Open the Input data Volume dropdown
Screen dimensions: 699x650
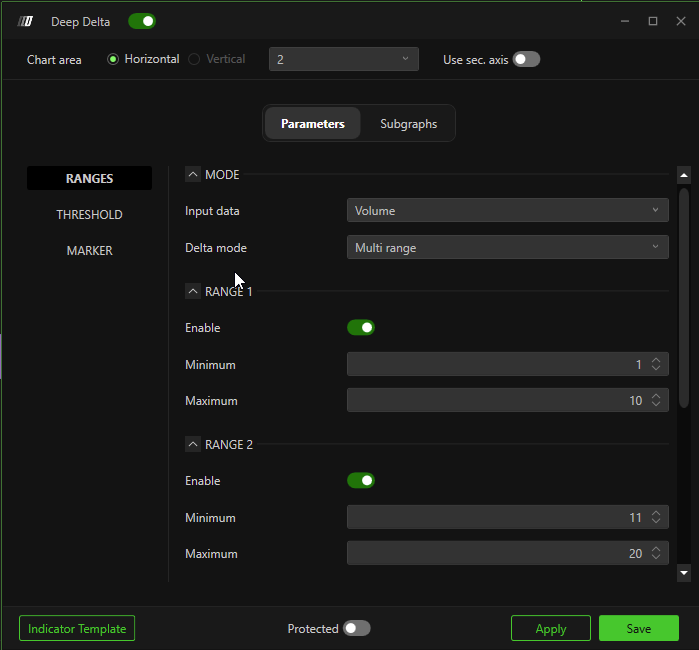507,210
